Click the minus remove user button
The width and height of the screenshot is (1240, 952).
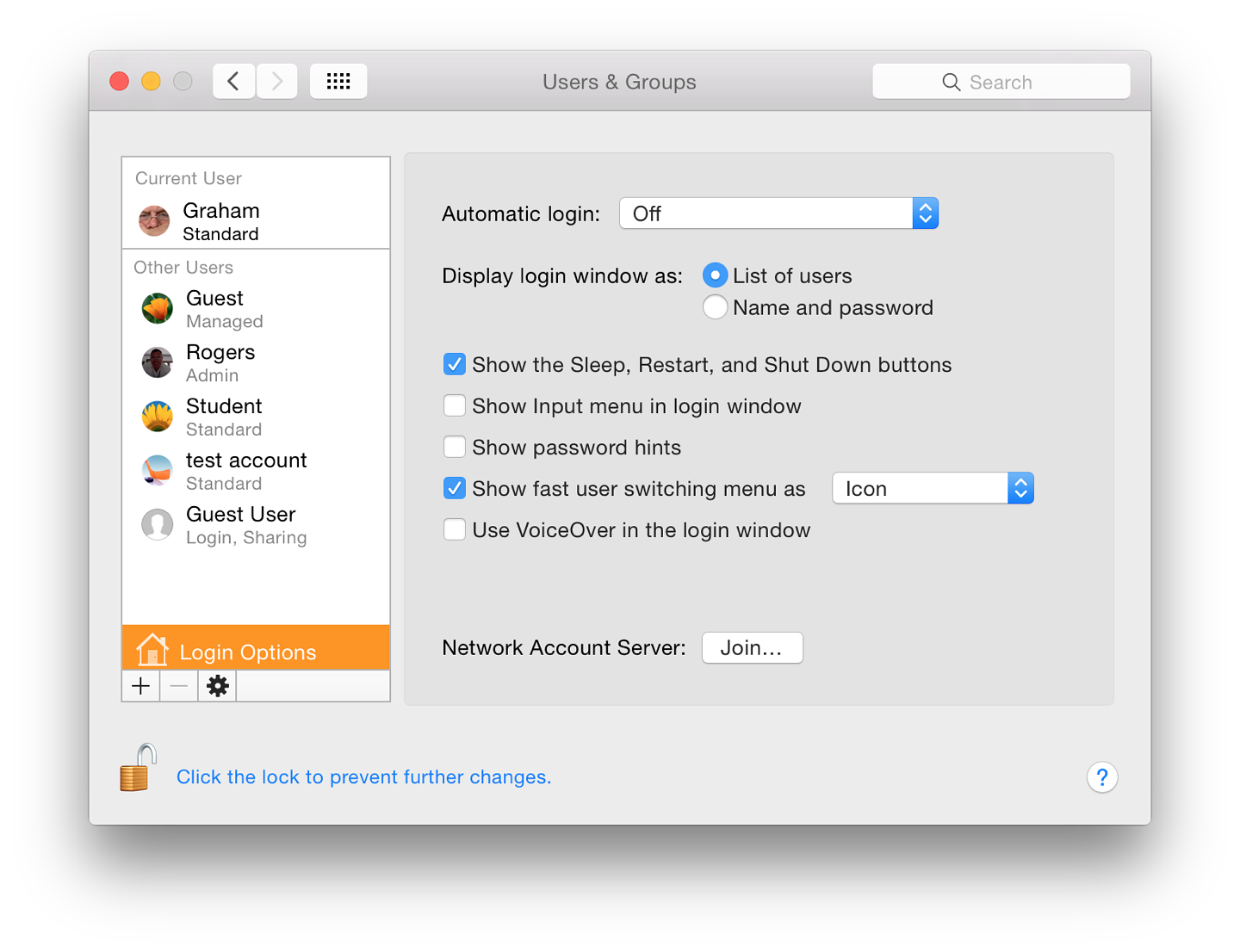[x=179, y=686]
